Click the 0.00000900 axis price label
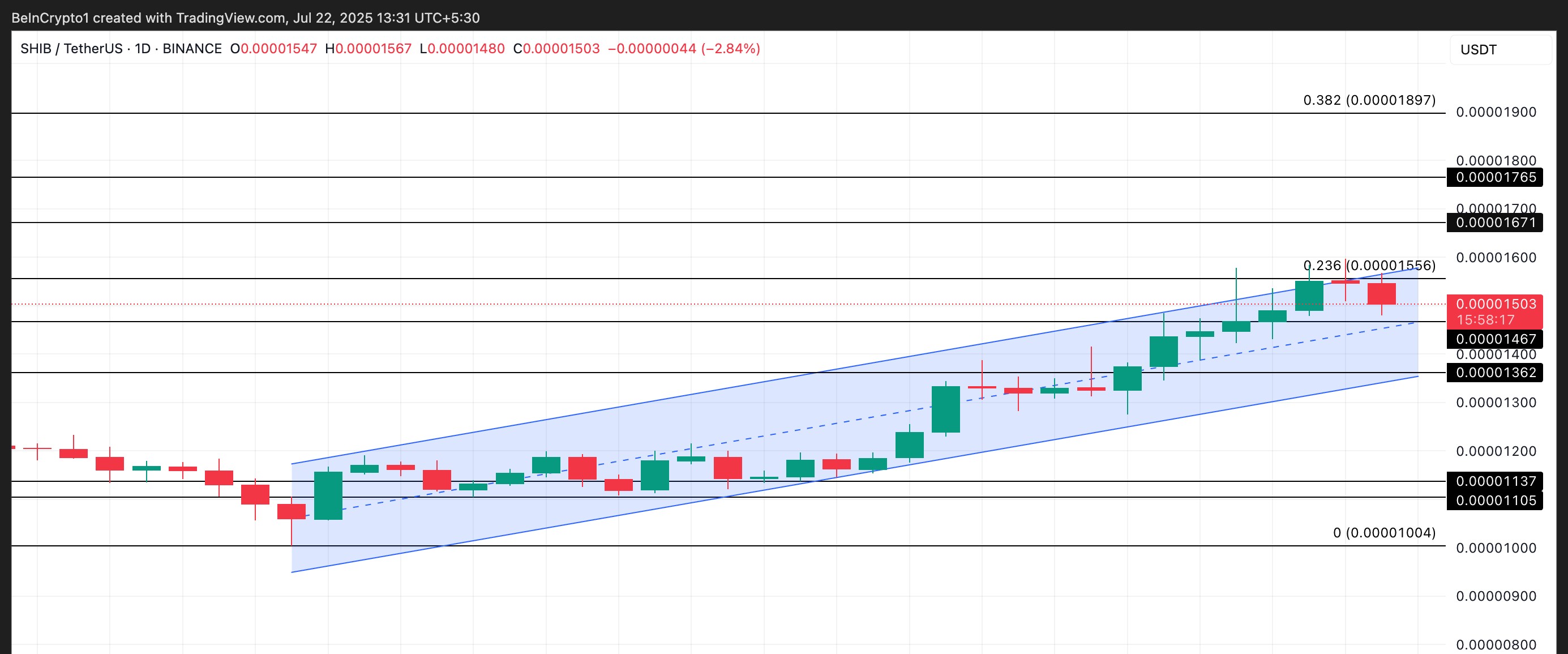The width and height of the screenshot is (1568, 654). pyautogui.click(x=1496, y=596)
